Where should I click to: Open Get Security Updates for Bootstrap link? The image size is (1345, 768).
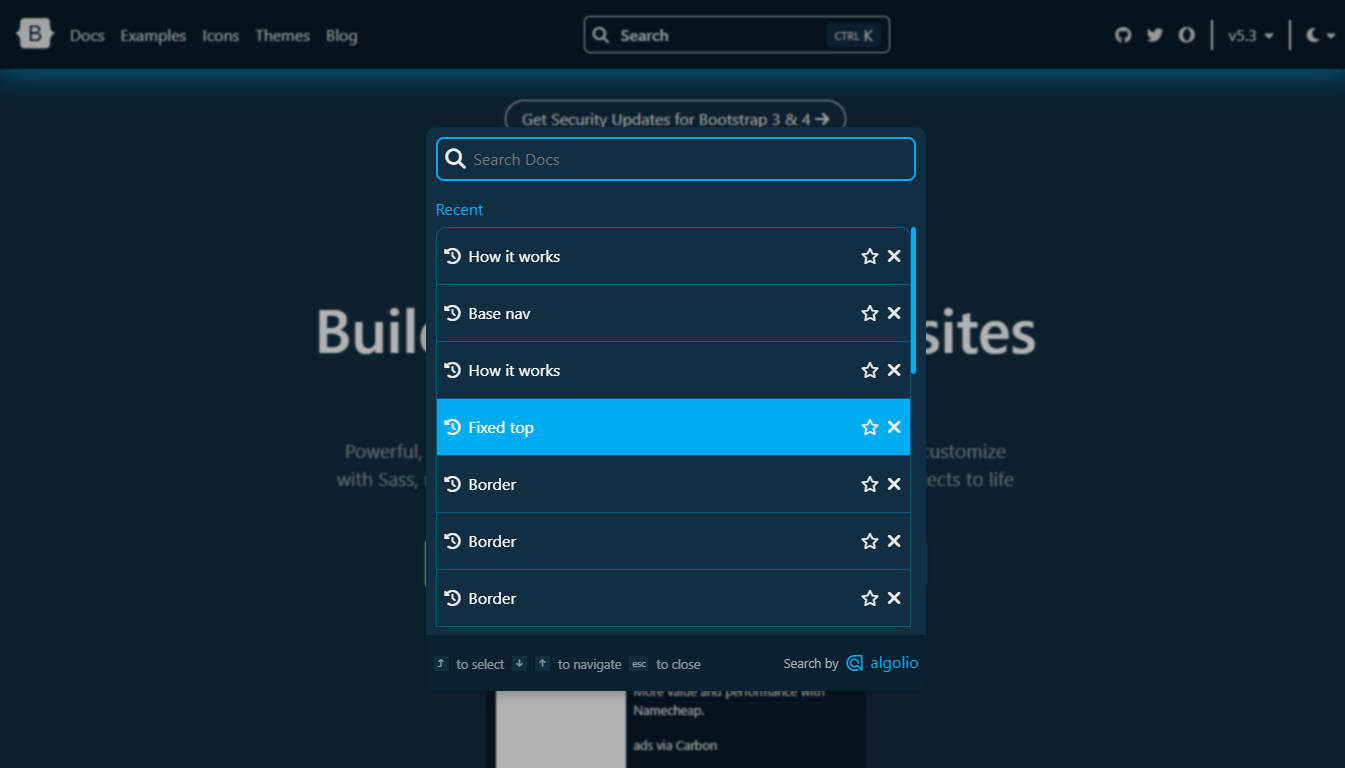point(675,119)
